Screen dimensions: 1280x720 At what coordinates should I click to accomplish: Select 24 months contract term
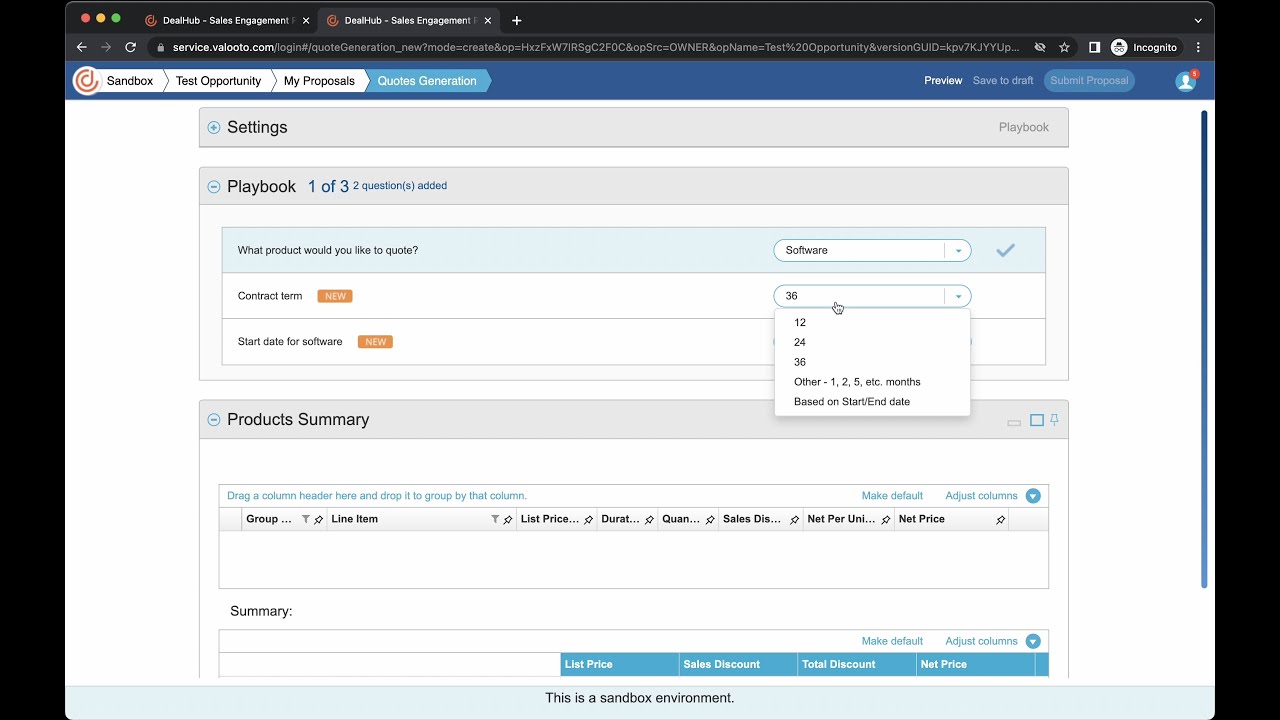[x=872, y=343]
